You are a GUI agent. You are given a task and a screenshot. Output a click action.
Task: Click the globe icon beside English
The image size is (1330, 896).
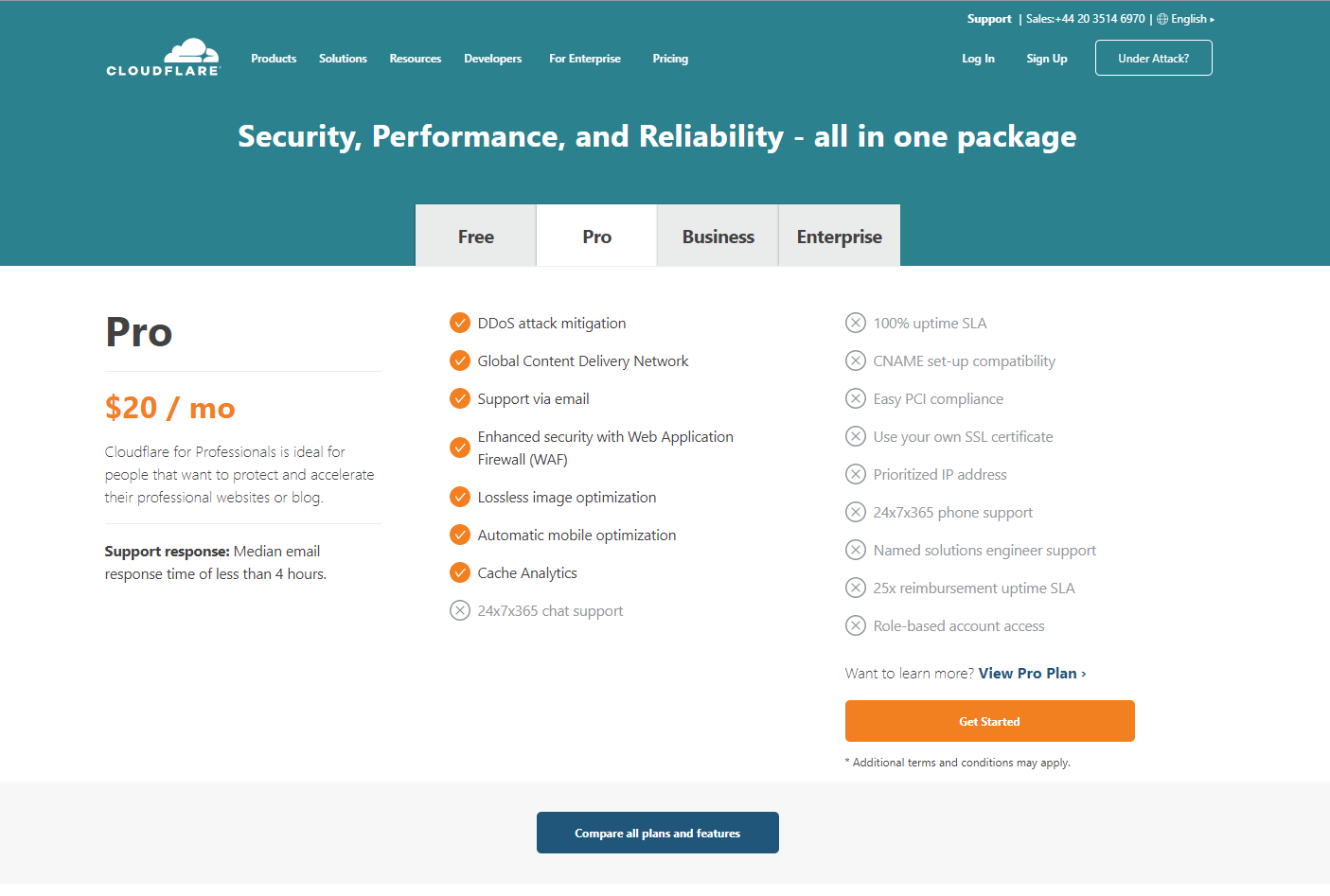[x=1162, y=19]
